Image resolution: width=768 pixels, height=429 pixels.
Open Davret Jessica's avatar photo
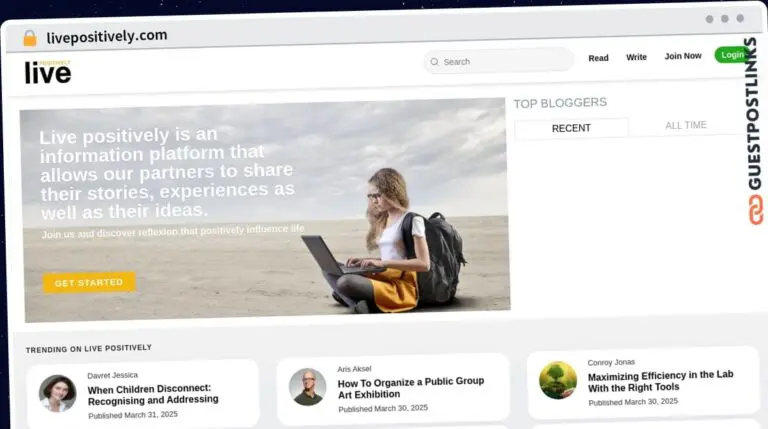(58, 393)
